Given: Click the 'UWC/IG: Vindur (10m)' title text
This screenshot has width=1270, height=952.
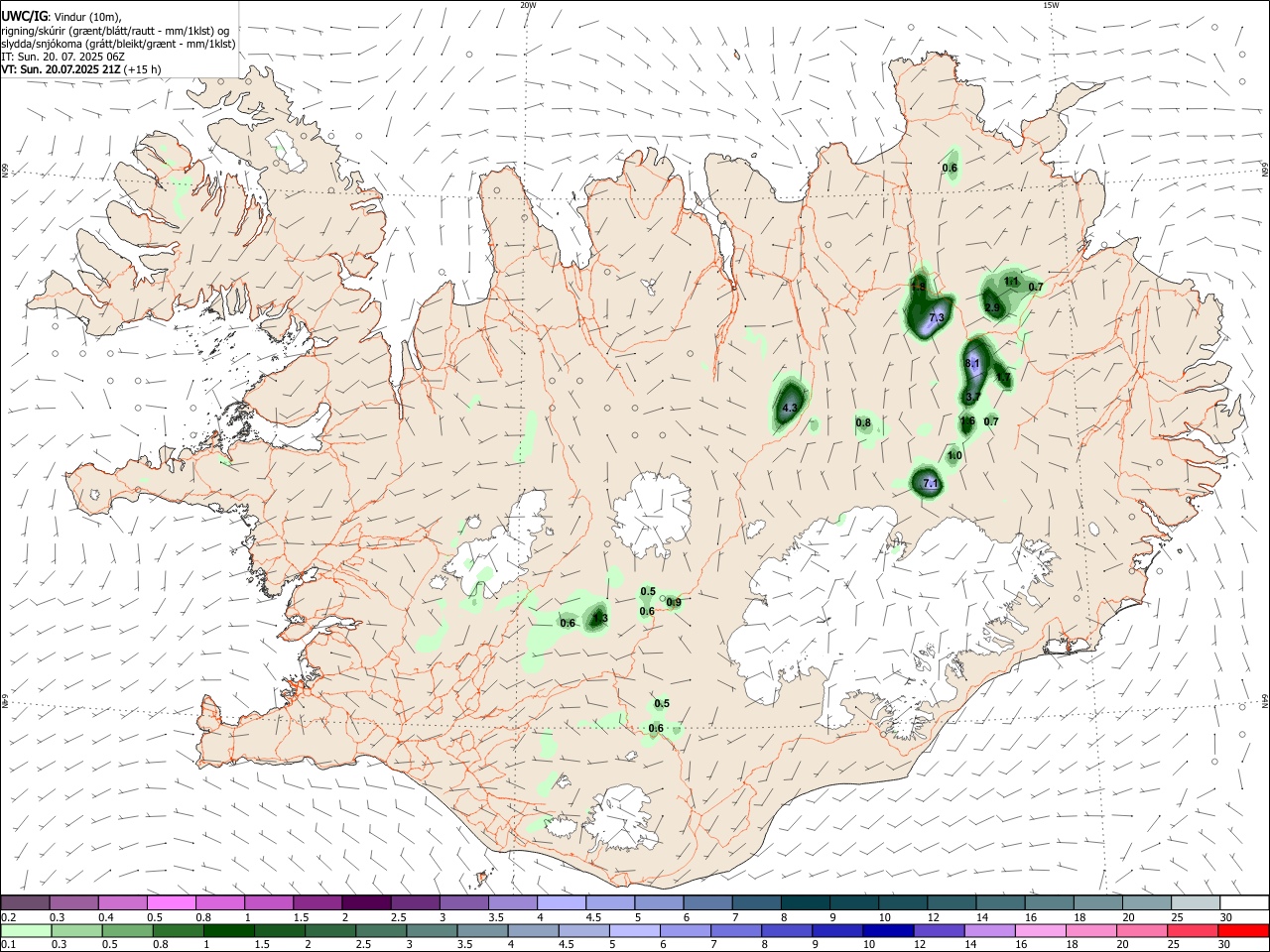Looking at the screenshot, I should coord(62,16).
